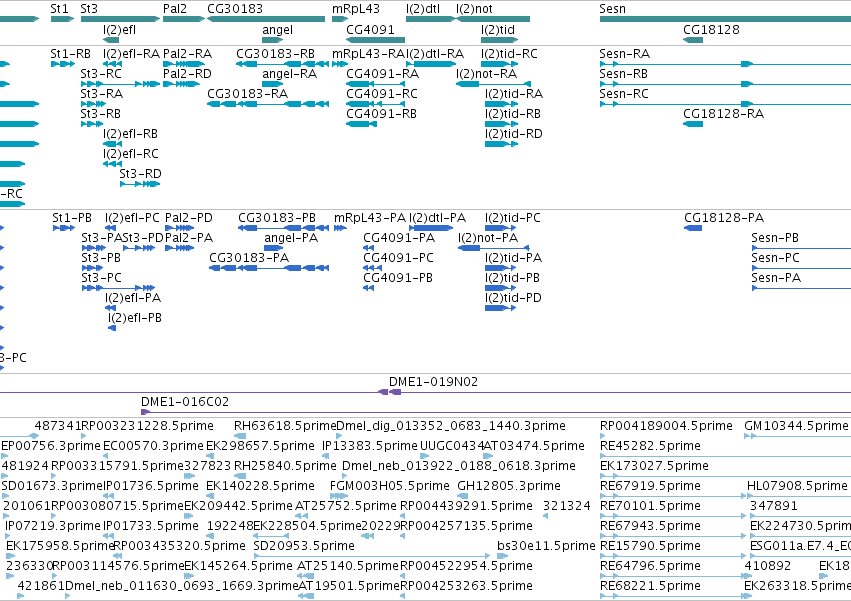Click transcript Pal2-RA
The height and width of the screenshot is (601, 851).
tap(187, 54)
